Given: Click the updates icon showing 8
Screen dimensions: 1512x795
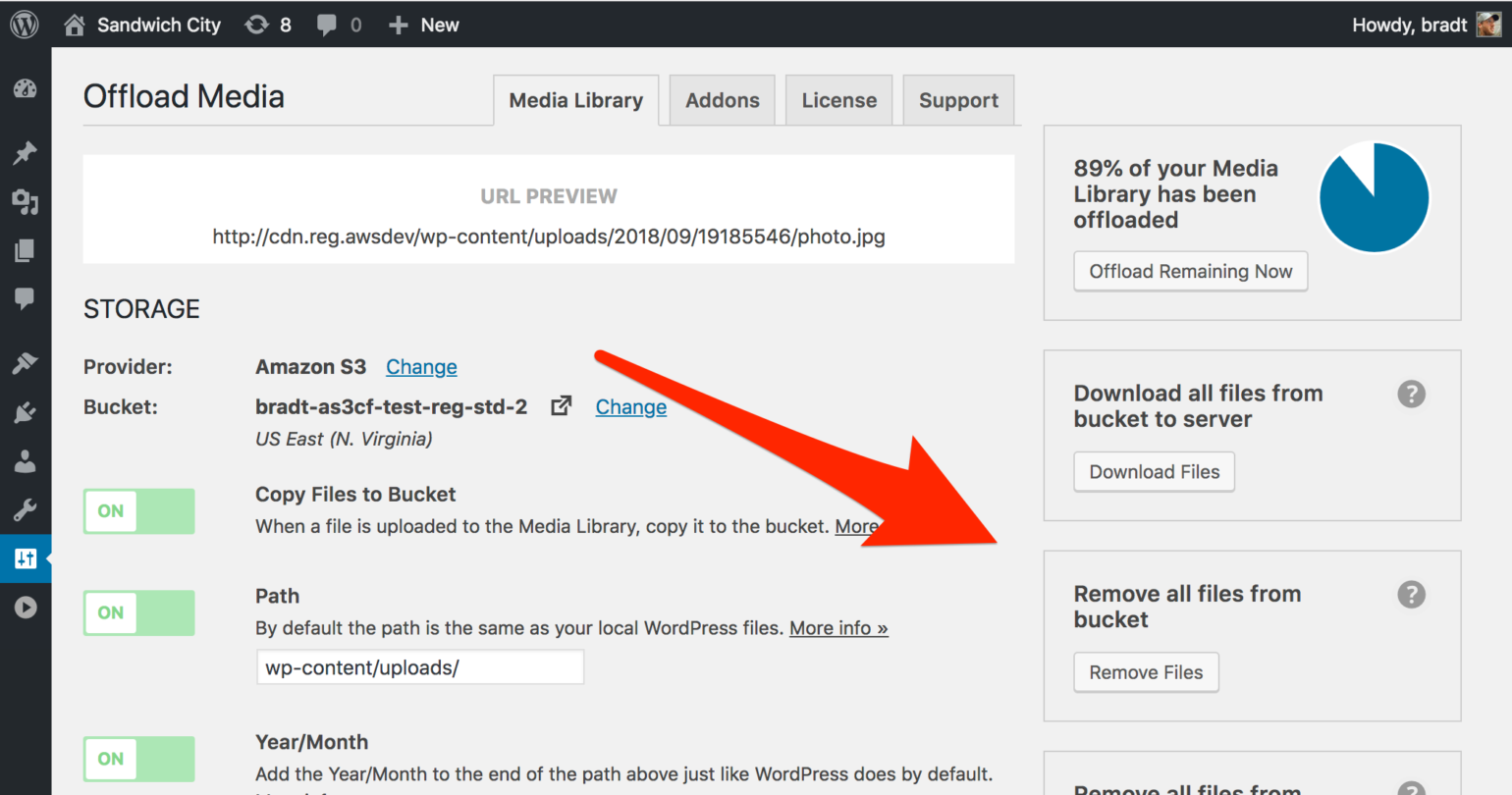Looking at the screenshot, I should click(268, 25).
